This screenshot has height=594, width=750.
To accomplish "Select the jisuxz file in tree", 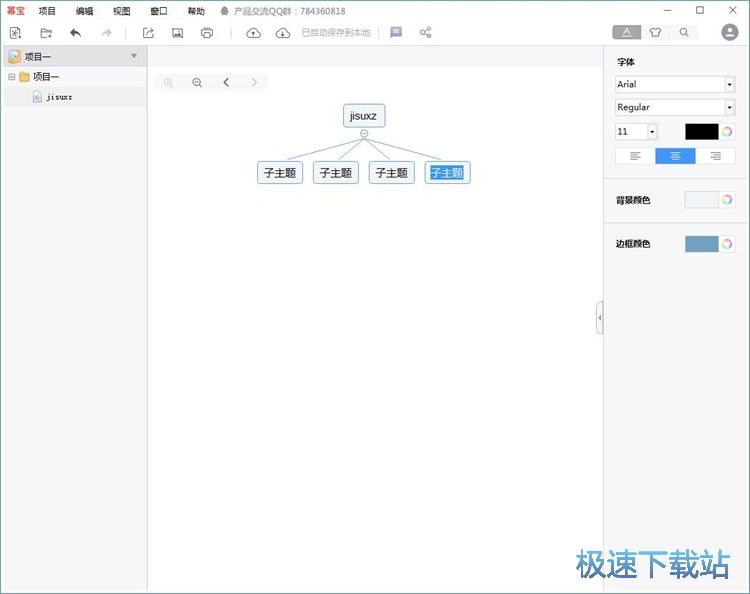I will [76, 97].
